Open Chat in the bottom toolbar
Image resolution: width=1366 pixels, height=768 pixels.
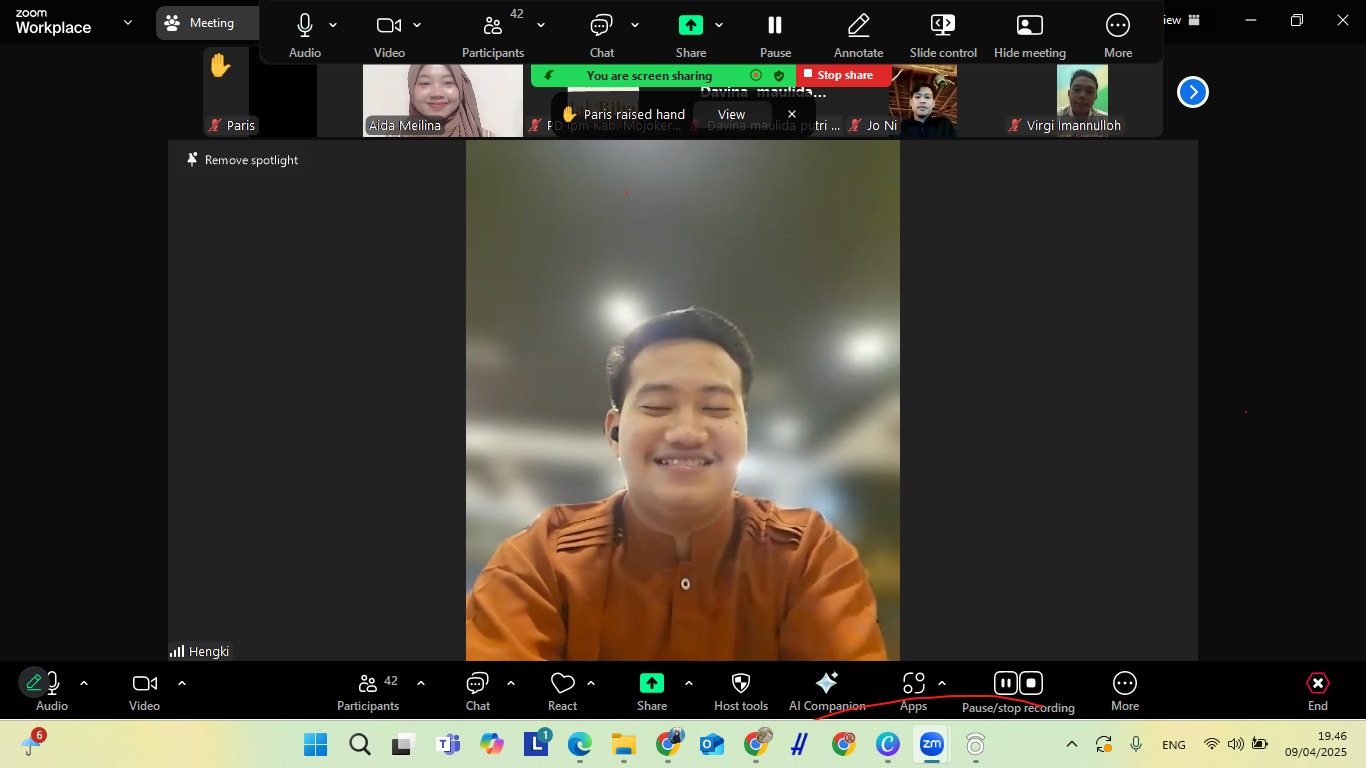[477, 691]
